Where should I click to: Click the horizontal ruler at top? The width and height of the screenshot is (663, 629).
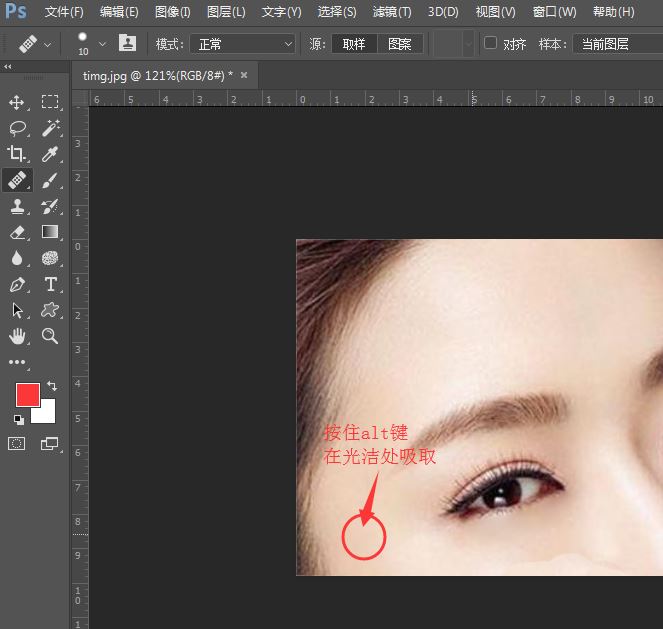(x=375, y=99)
